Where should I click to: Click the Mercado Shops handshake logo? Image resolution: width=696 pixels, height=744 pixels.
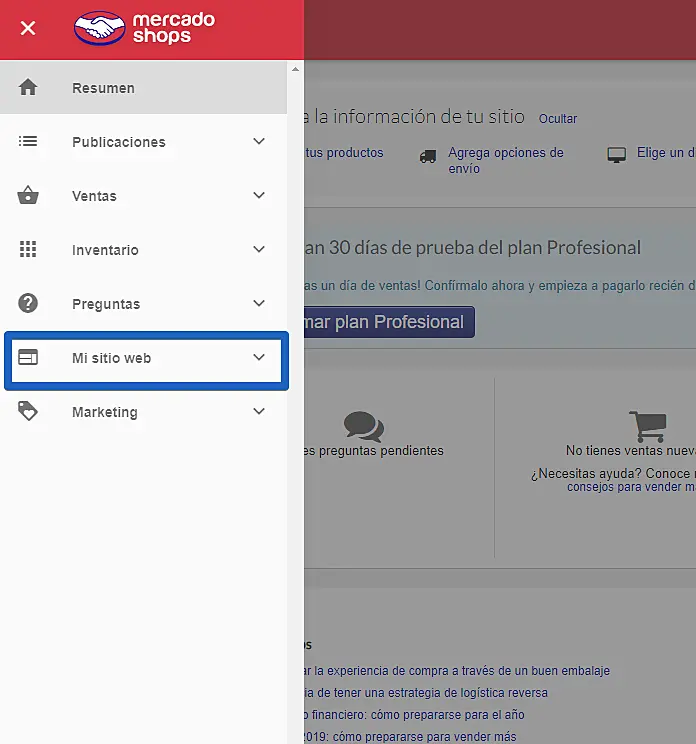(x=97, y=28)
